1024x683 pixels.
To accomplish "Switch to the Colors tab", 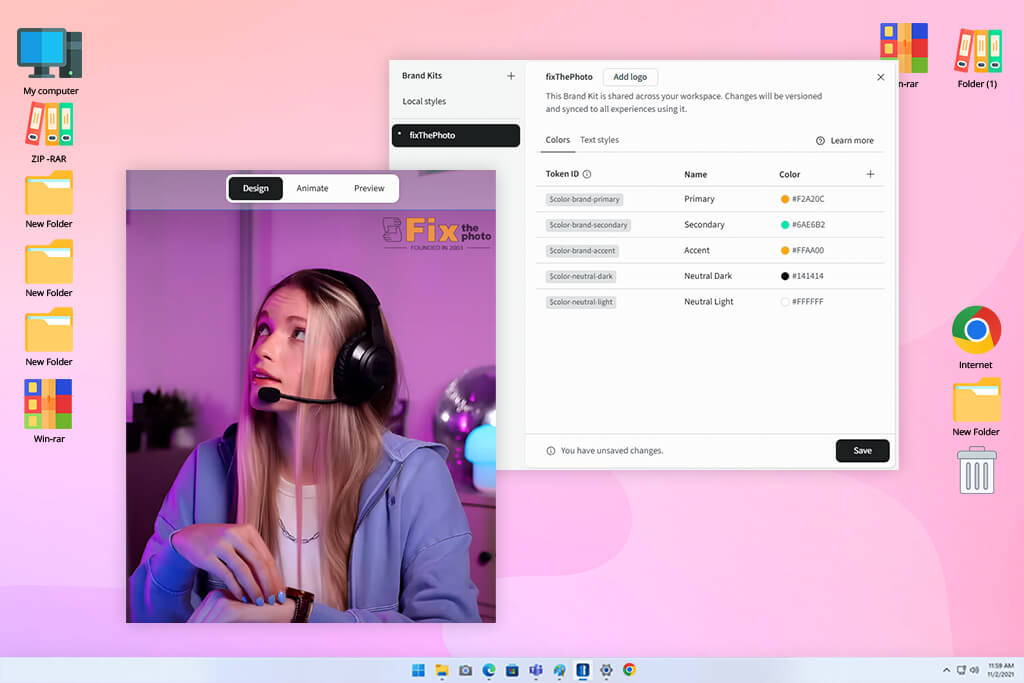I will tap(558, 140).
